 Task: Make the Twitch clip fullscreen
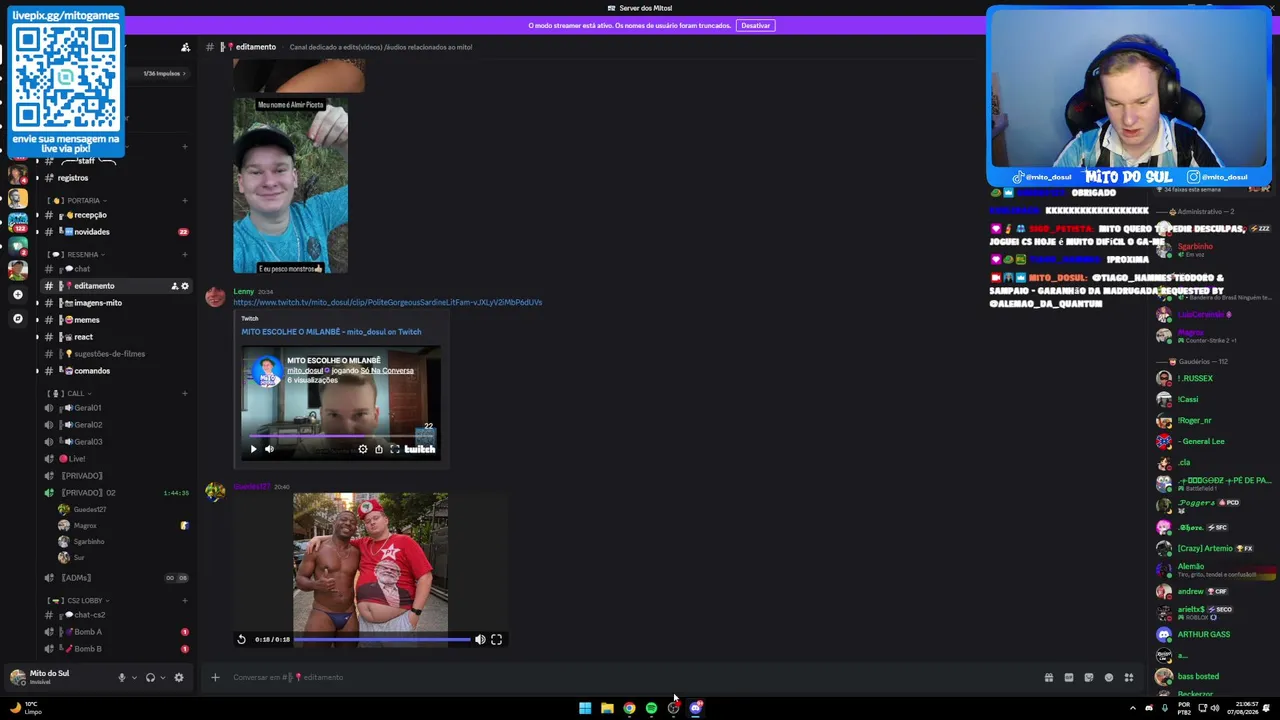coord(394,450)
